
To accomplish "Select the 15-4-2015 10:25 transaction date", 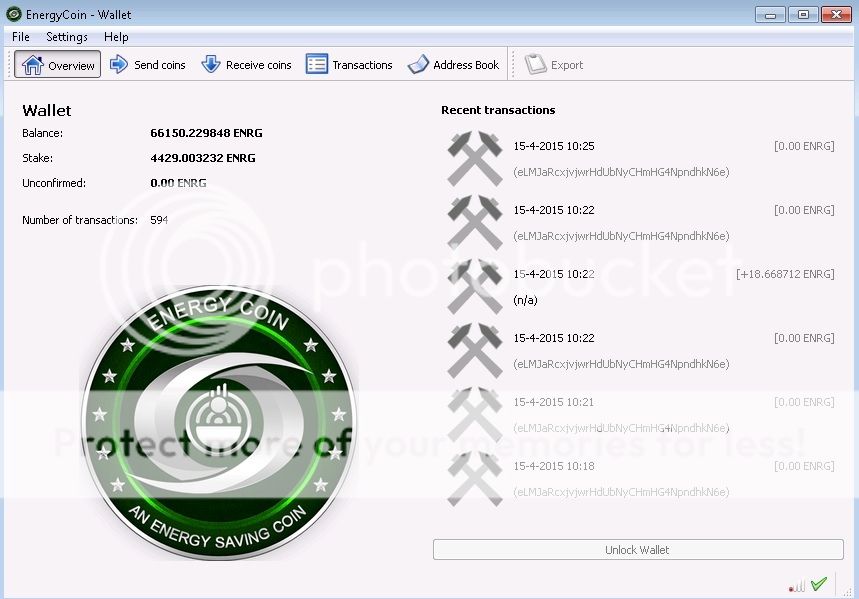I will (553, 146).
